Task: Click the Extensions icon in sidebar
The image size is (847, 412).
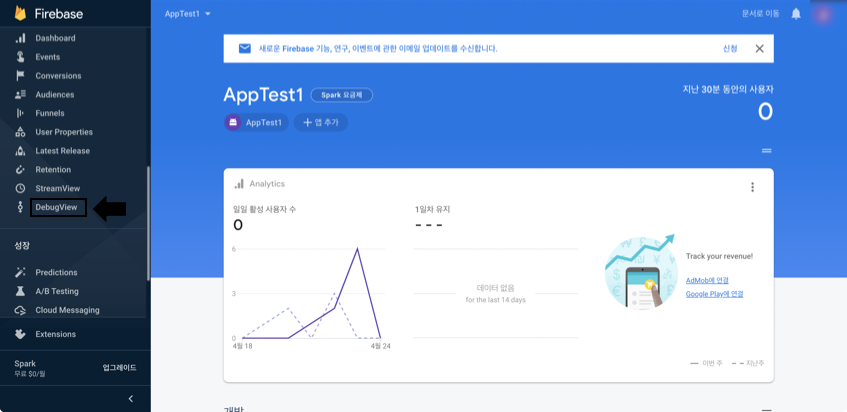Action: point(20,334)
